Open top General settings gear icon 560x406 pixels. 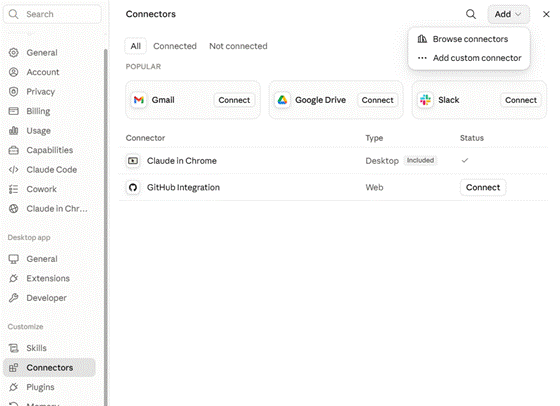pyautogui.click(x=14, y=53)
